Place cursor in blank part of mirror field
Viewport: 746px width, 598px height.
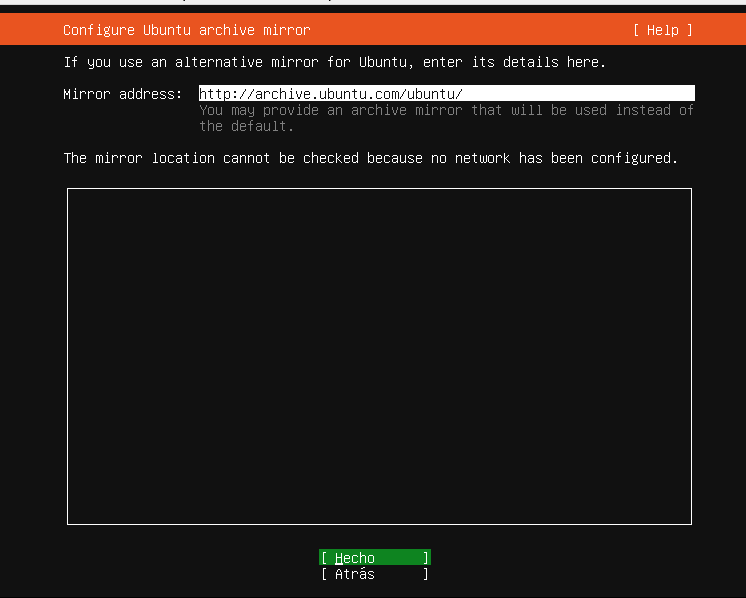coord(580,94)
